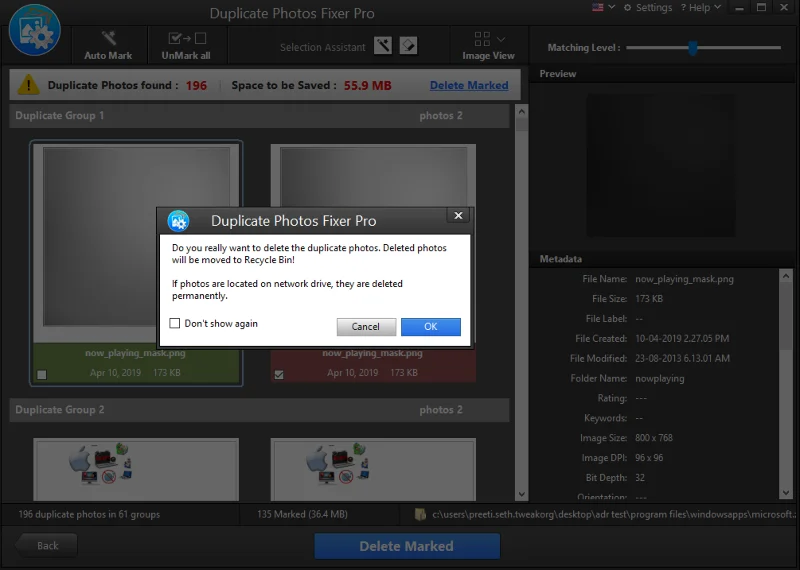Click the Space to be Saved 55.9 MB value
Screen dimensions: 800x570
tap(367, 85)
